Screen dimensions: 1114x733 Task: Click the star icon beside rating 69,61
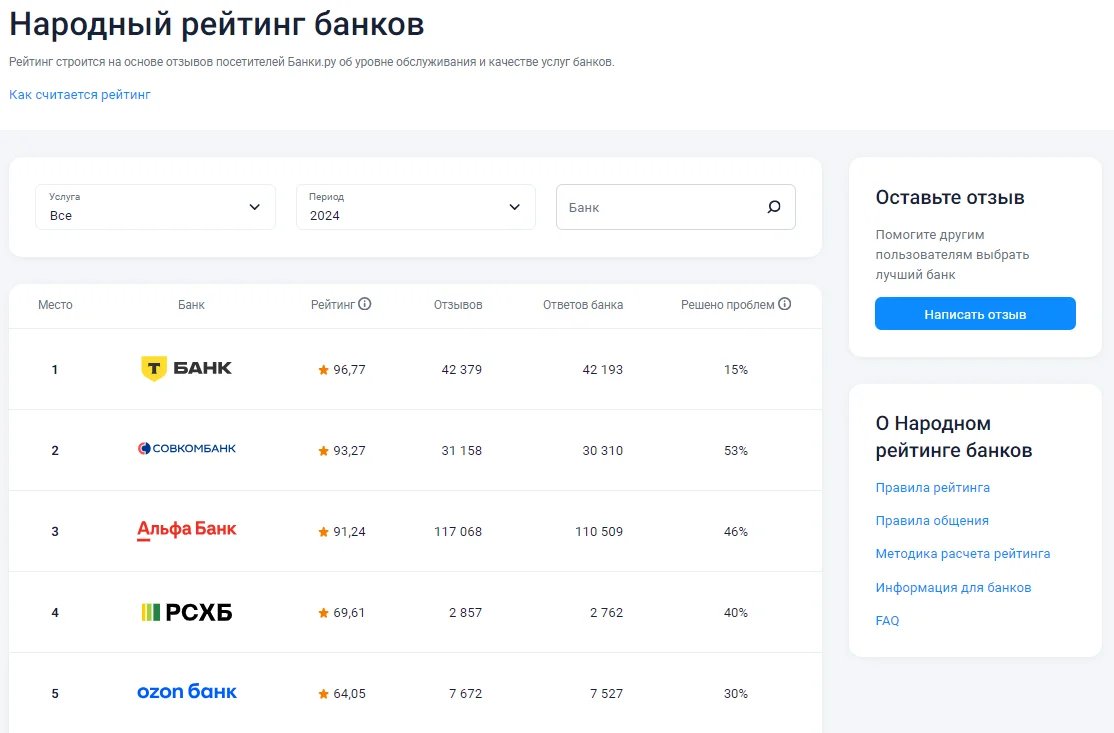(x=323, y=612)
